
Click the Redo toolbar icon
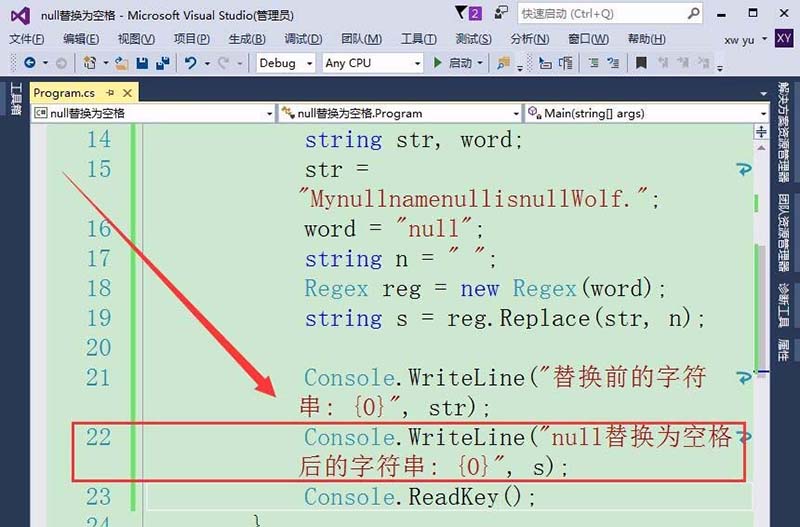tap(223, 63)
